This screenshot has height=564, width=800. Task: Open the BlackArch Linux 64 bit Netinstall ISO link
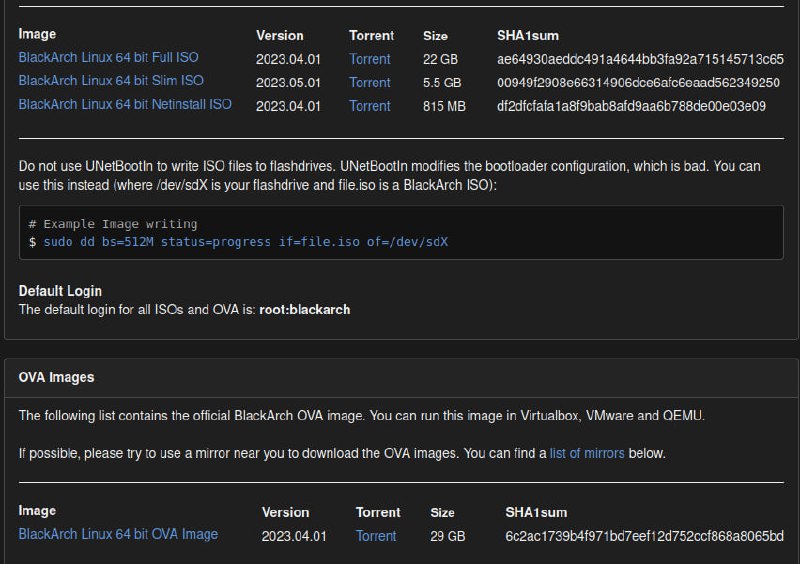click(x=125, y=104)
